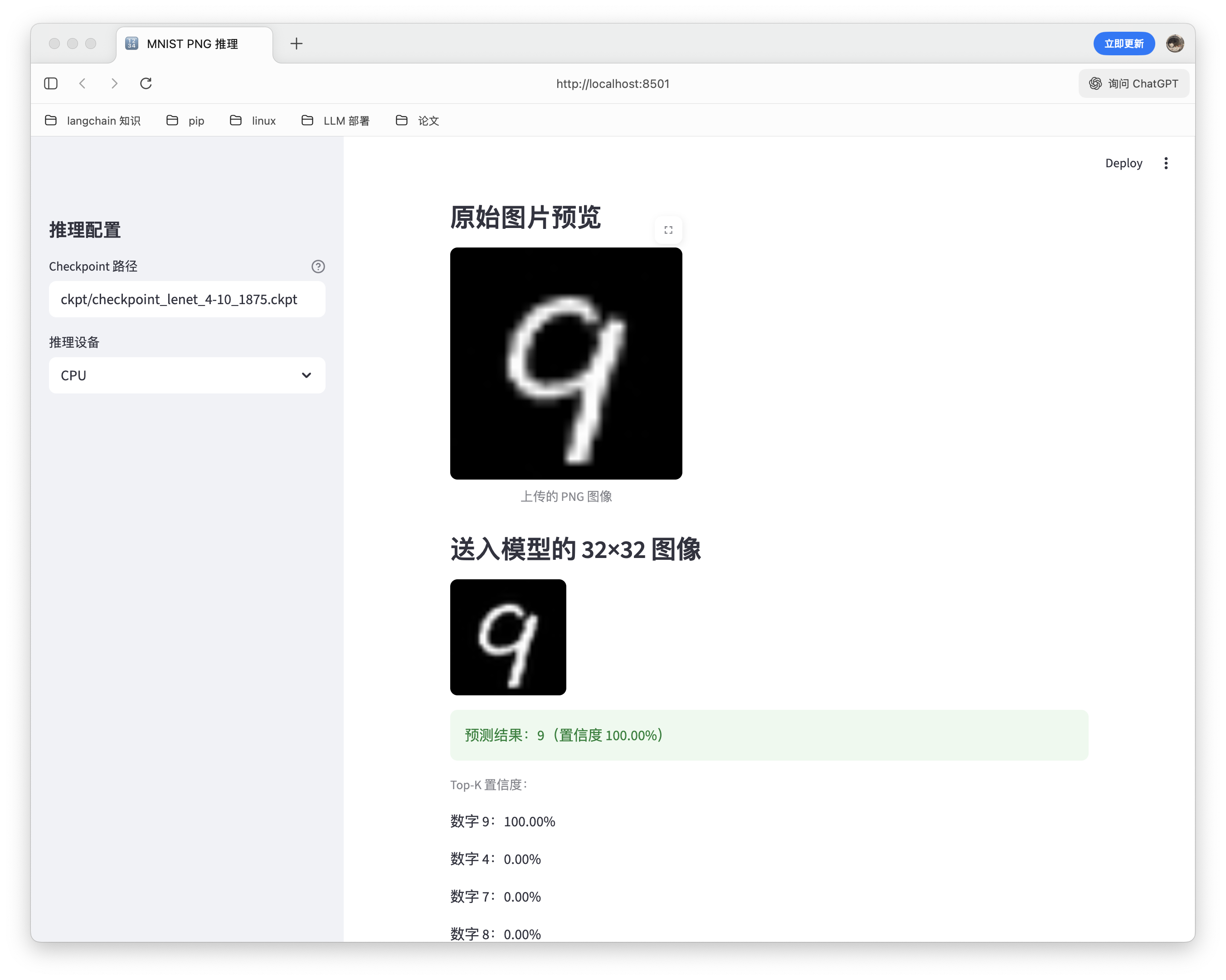This screenshot has width=1226, height=980.
Task: Go back using browser back arrow
Action: click(83, 83)
